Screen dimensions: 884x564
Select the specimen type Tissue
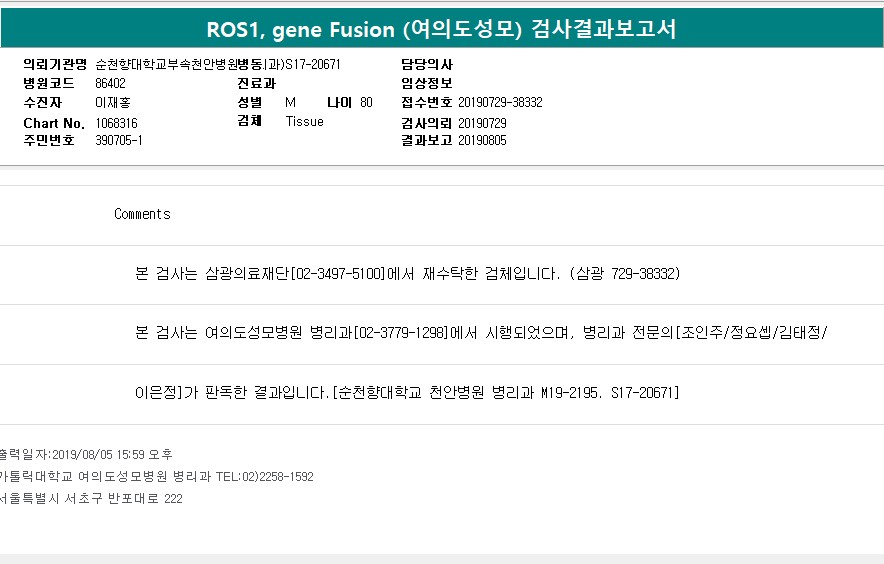coord(304,121)
